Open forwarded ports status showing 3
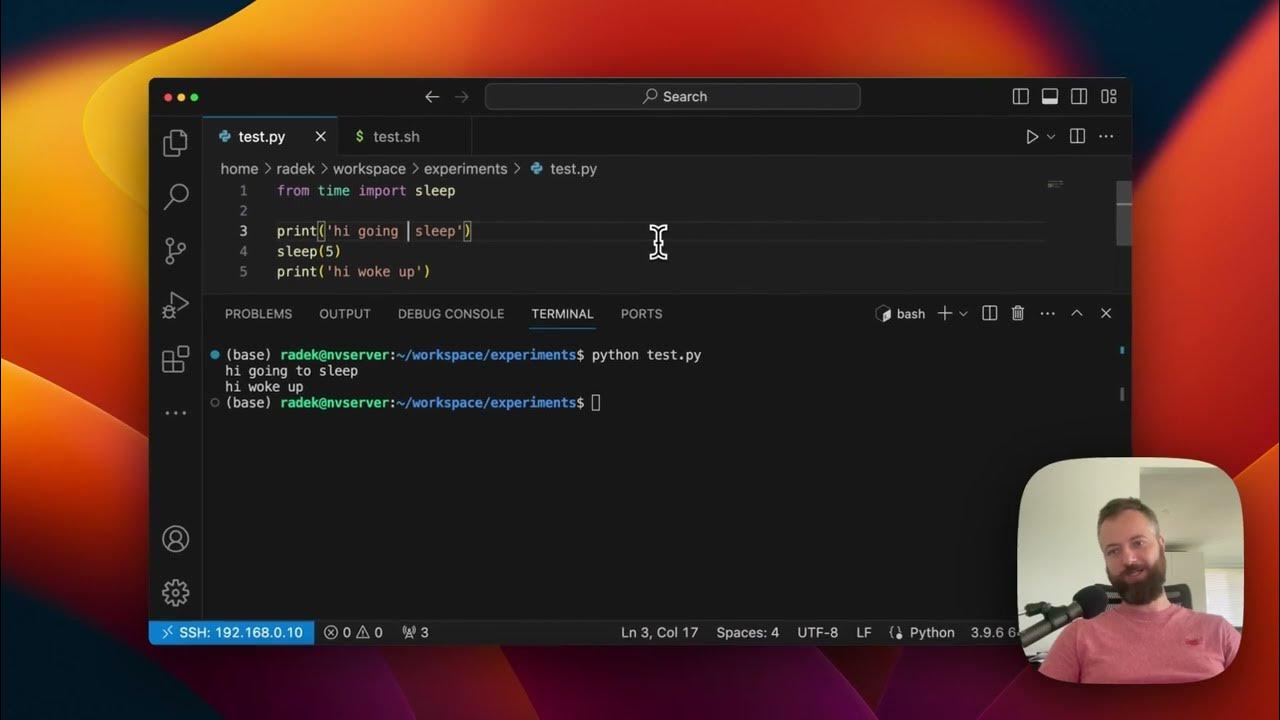Image resolution: width=1280 pixels, height=720 pixels. [415, 633]
